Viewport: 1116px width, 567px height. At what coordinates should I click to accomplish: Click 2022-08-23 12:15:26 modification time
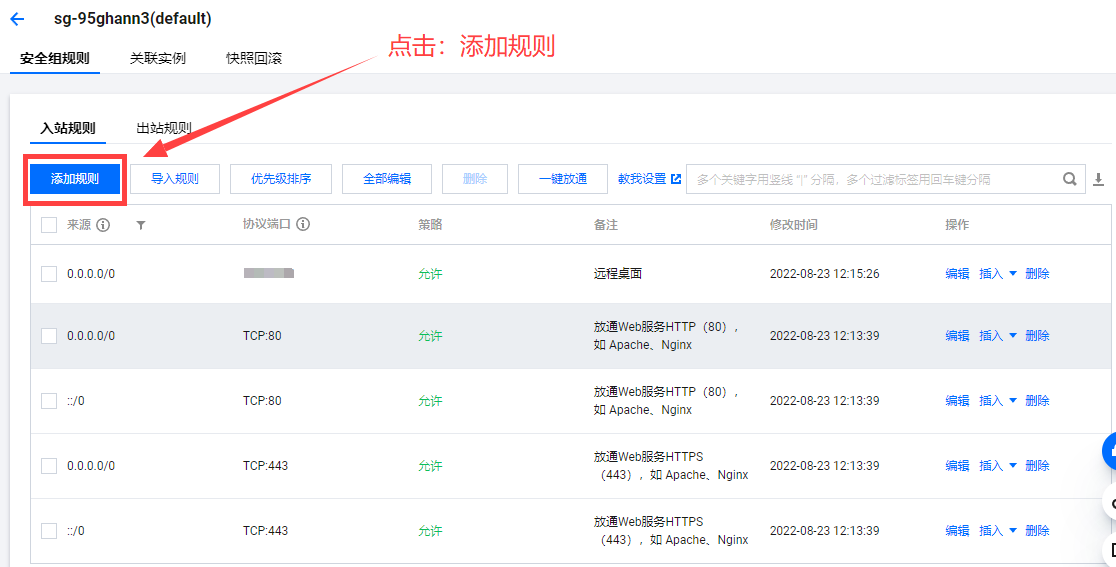click(824, 273)
